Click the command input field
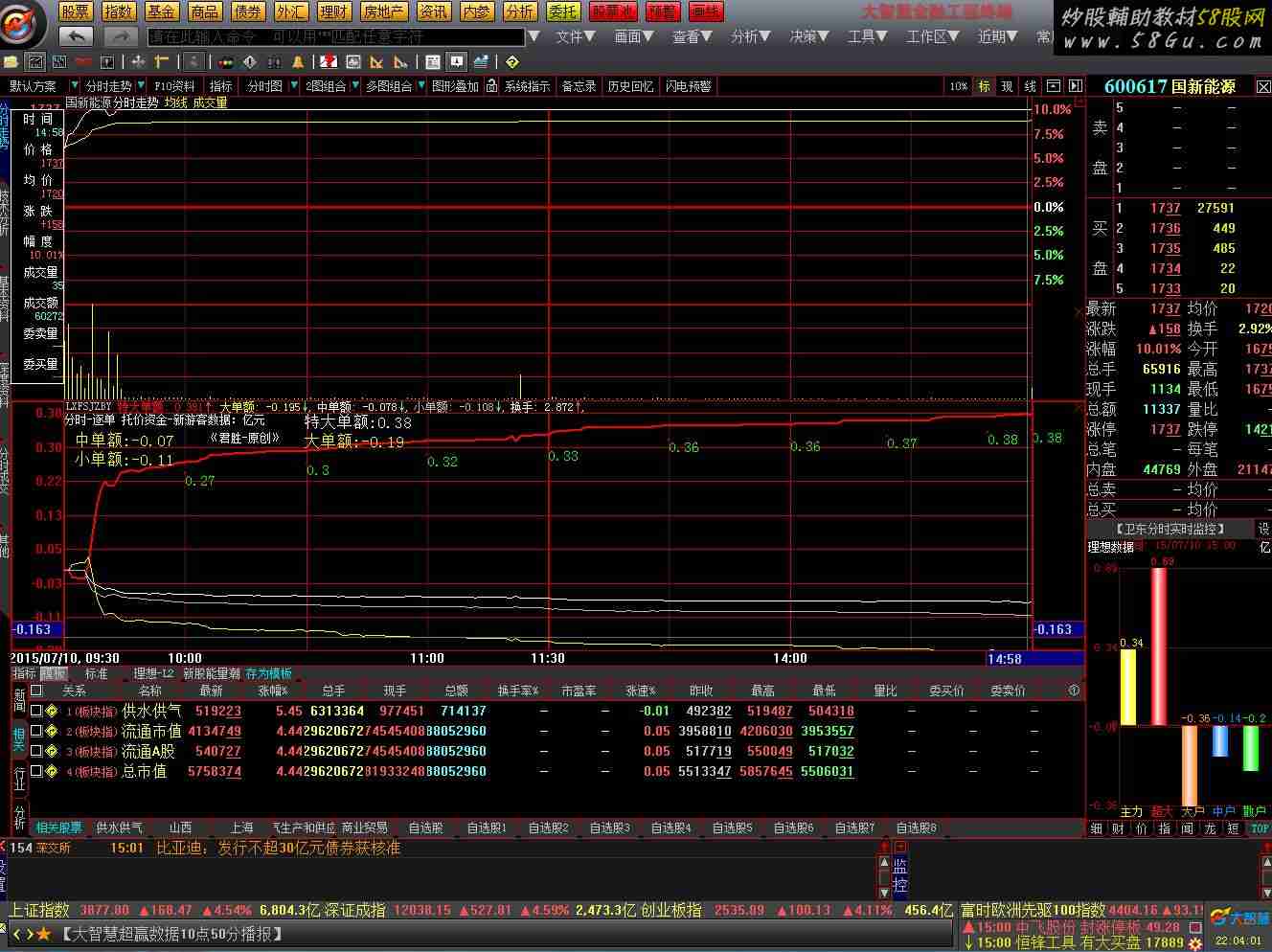 [336, 36]
